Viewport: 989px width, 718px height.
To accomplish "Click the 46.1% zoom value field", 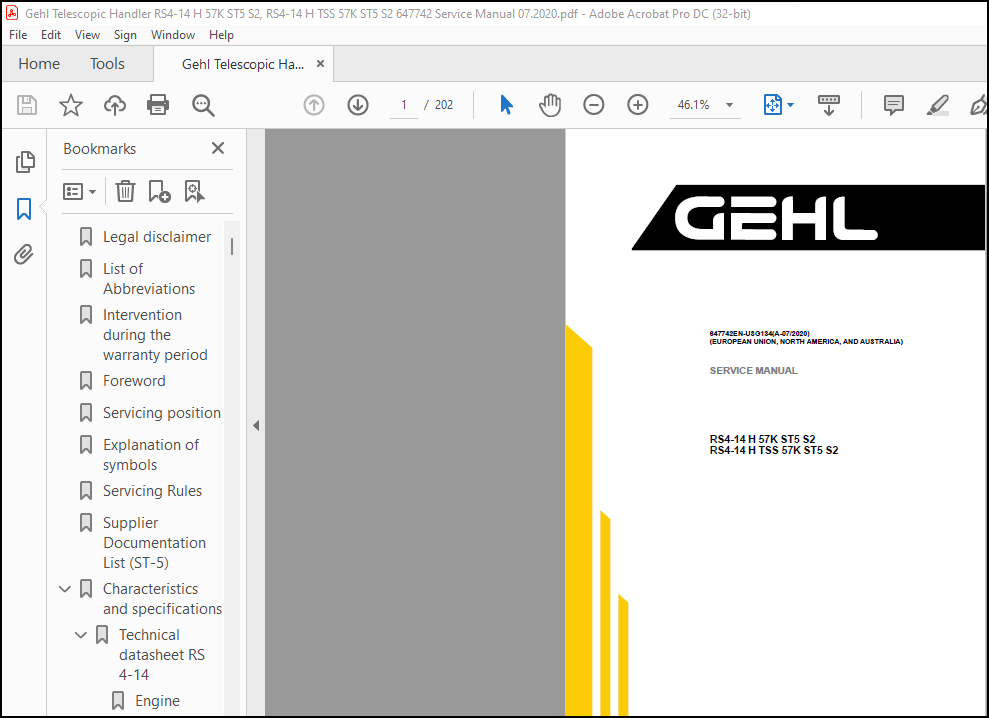I will point(693,105).
